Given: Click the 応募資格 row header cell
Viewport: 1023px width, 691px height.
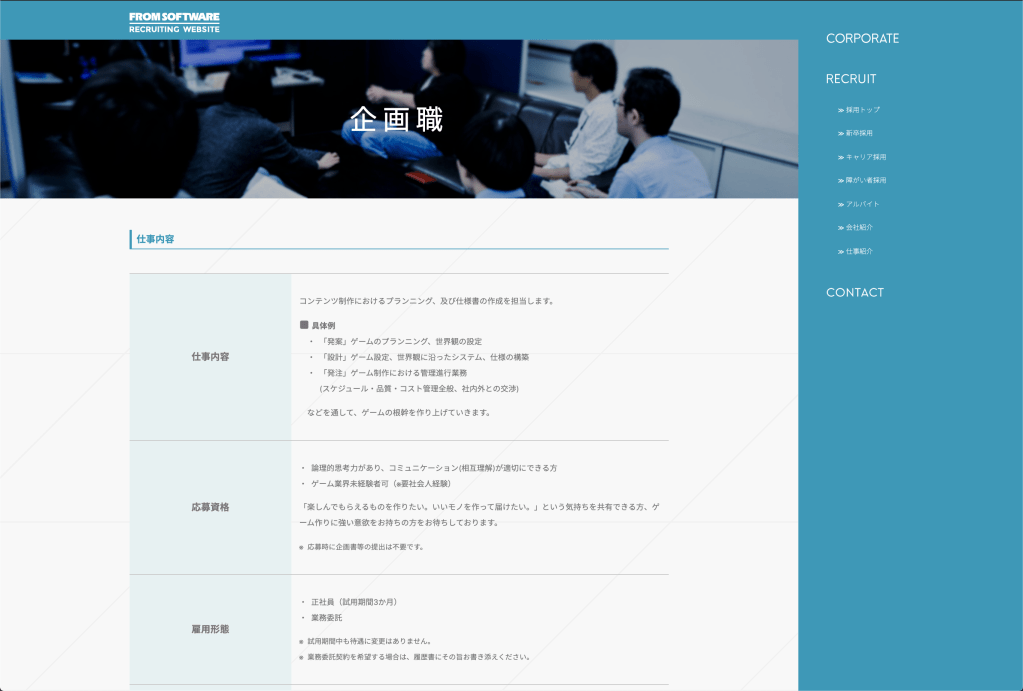Looking at the screenshot, I should [210, 507].
